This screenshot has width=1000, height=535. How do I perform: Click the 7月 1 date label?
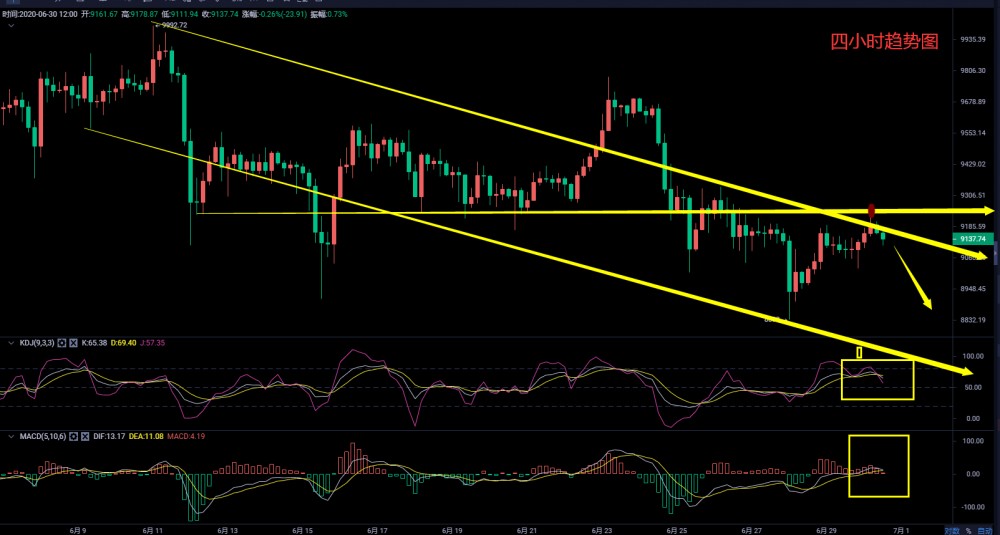pos(905,529)
